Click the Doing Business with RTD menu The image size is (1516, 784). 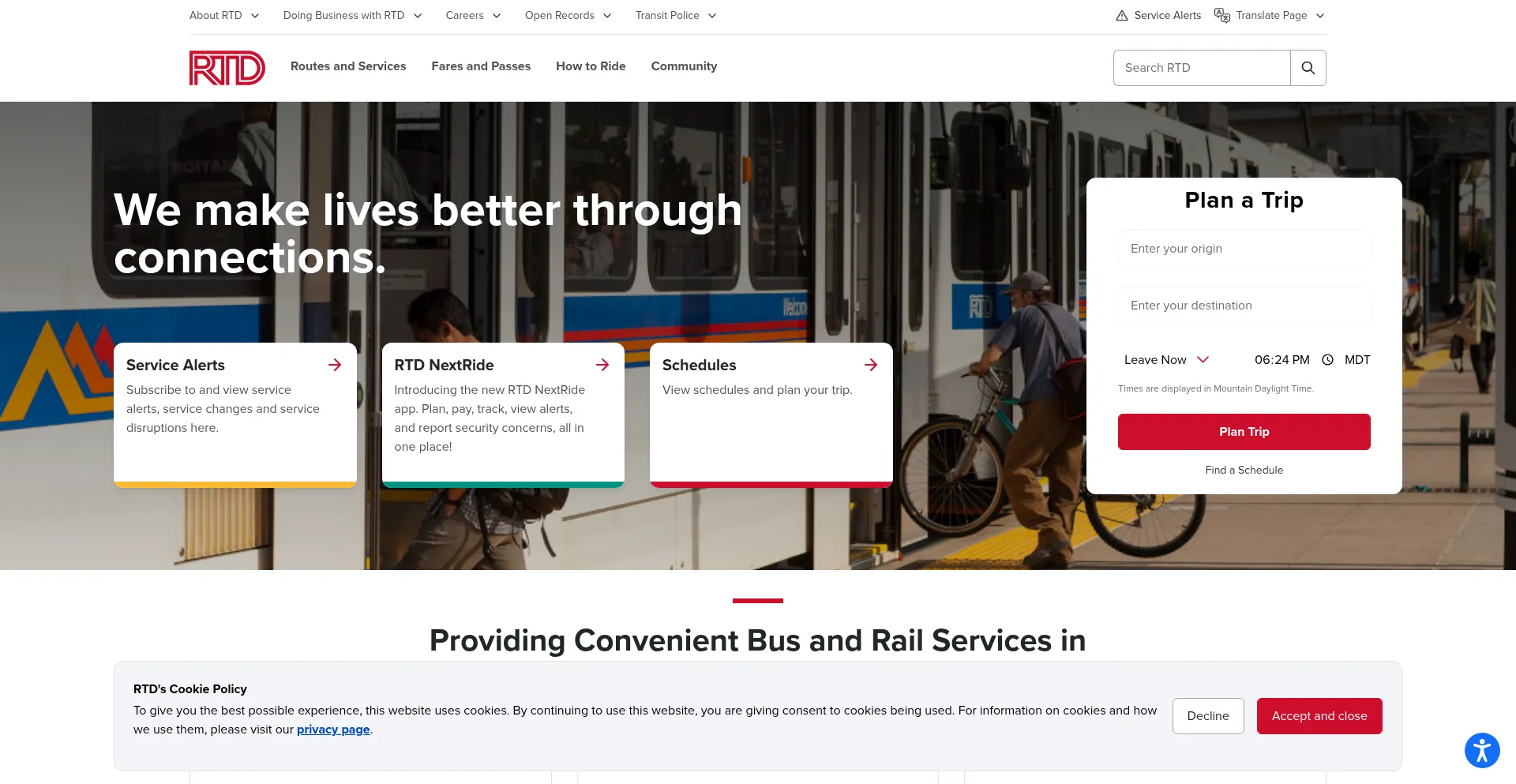click(343, 16)
